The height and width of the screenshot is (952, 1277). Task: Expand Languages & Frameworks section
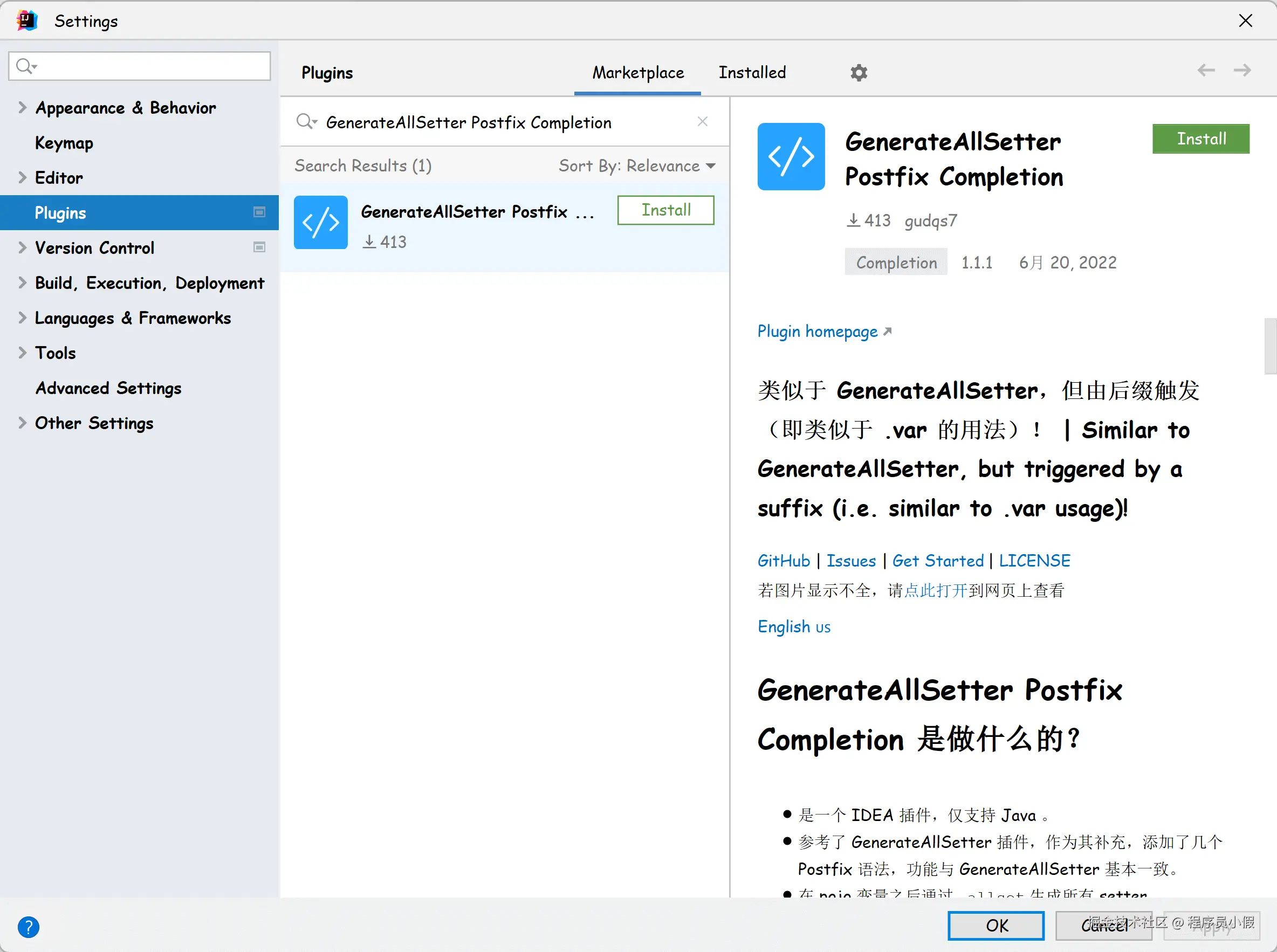(23, 318)
